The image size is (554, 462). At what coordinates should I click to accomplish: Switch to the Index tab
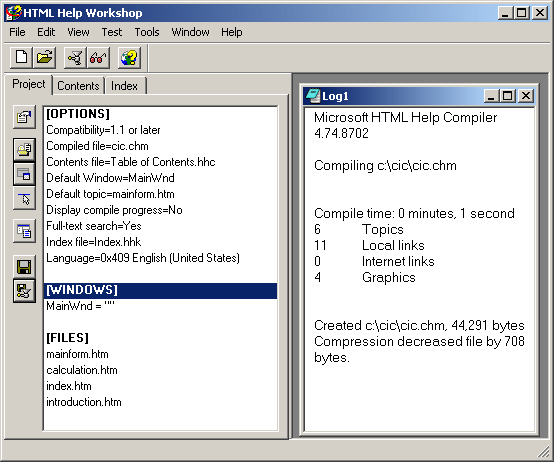tap(124, 86)
